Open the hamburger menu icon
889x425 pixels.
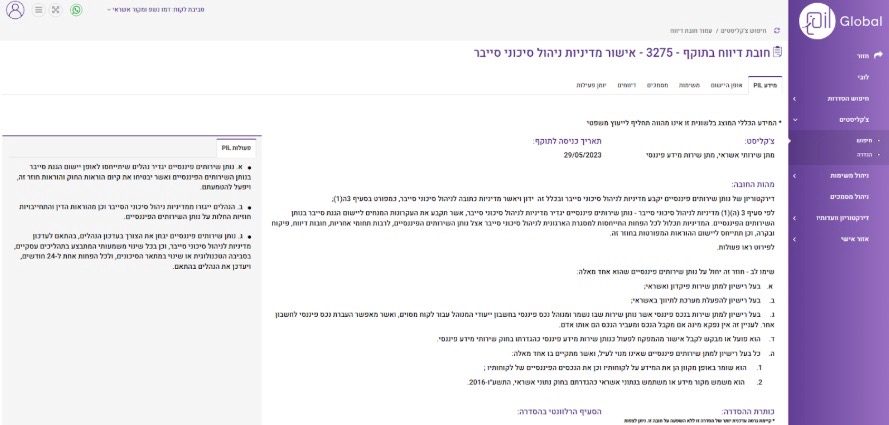coord(38,10)
